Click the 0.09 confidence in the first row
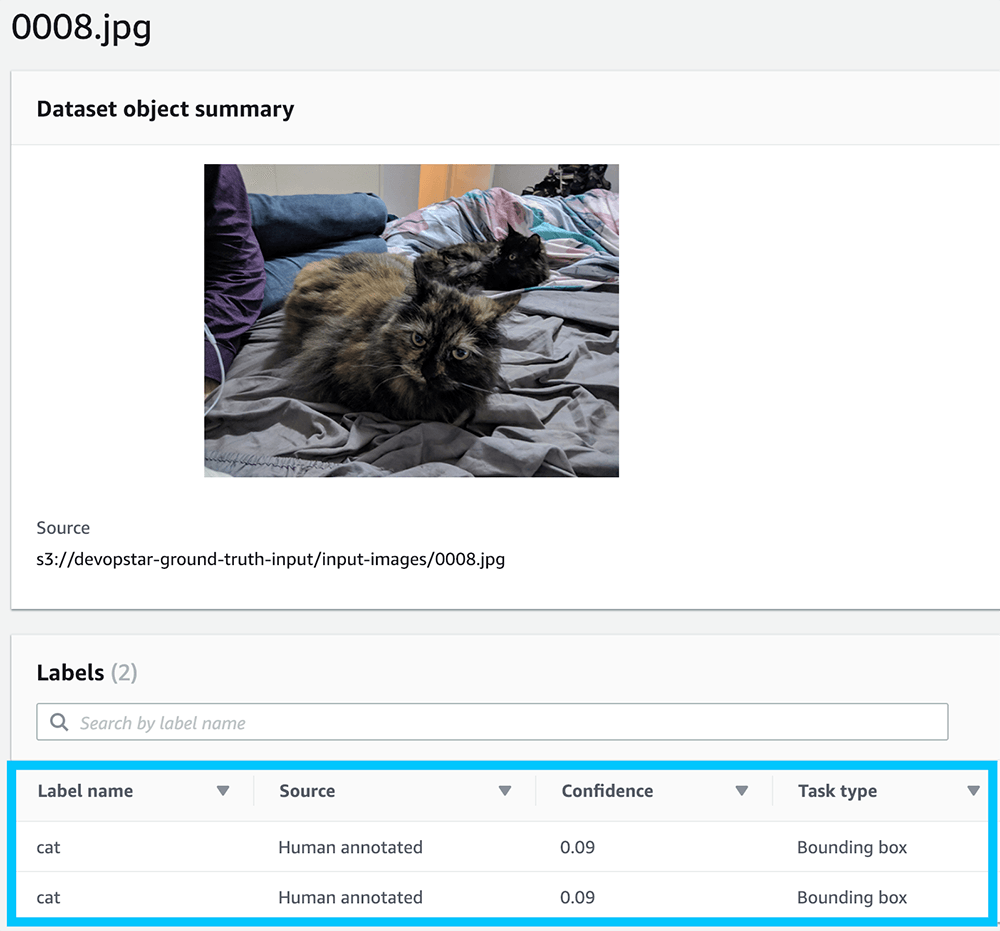The image size is (1000, 931). pos(577,847)
